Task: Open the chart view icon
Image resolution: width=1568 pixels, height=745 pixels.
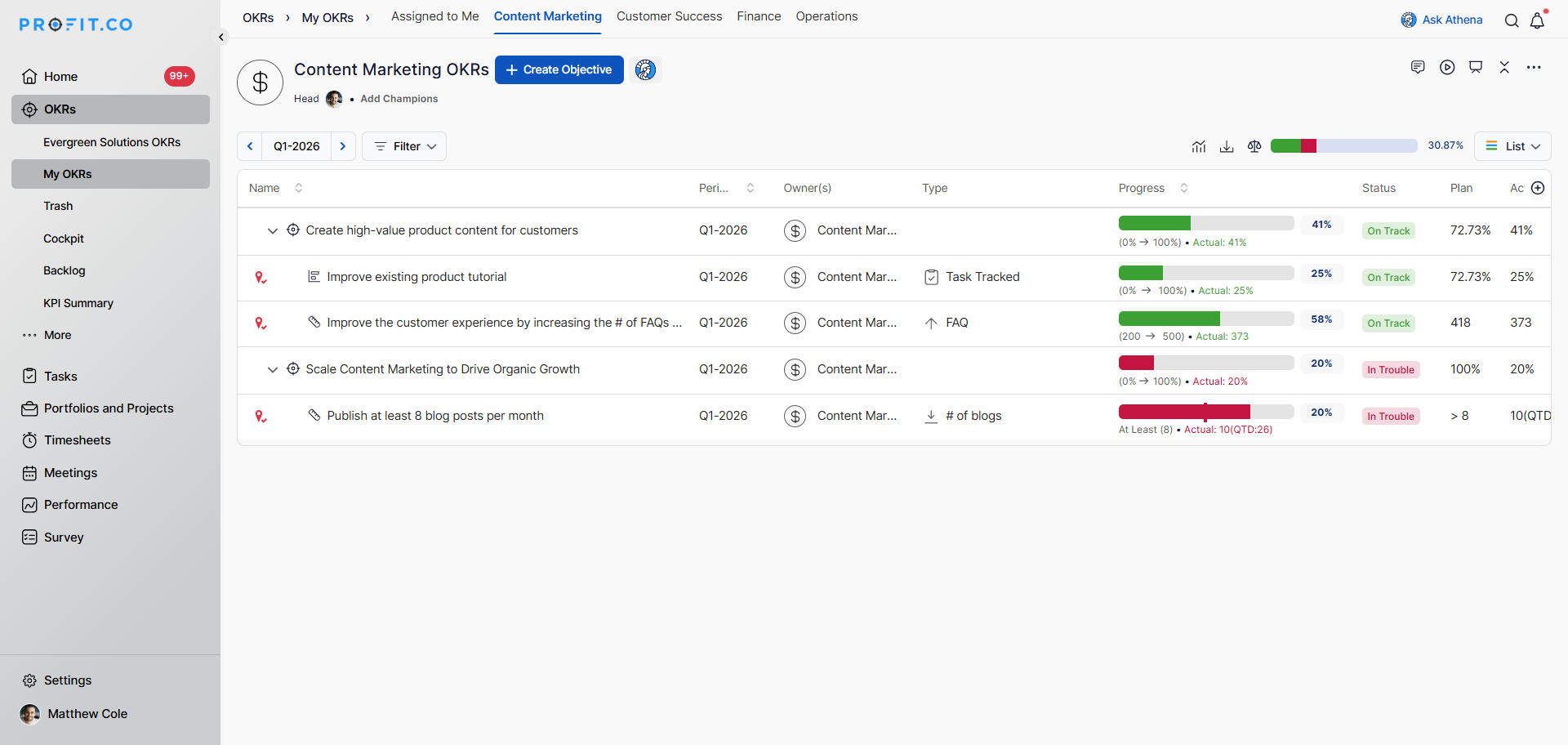Action: (1199, 146)
